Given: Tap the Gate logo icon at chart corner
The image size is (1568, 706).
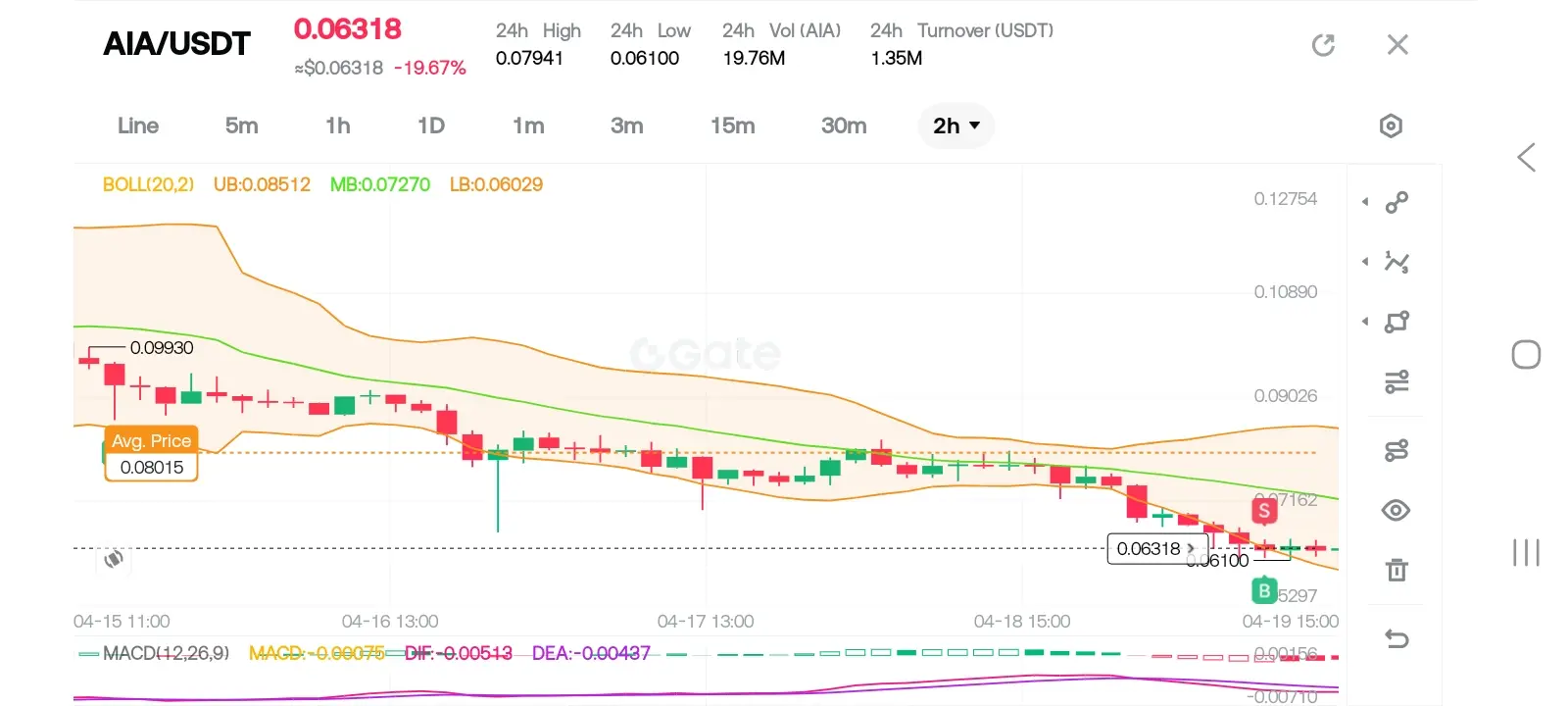Looking at the screenshot, I should 114,559.
